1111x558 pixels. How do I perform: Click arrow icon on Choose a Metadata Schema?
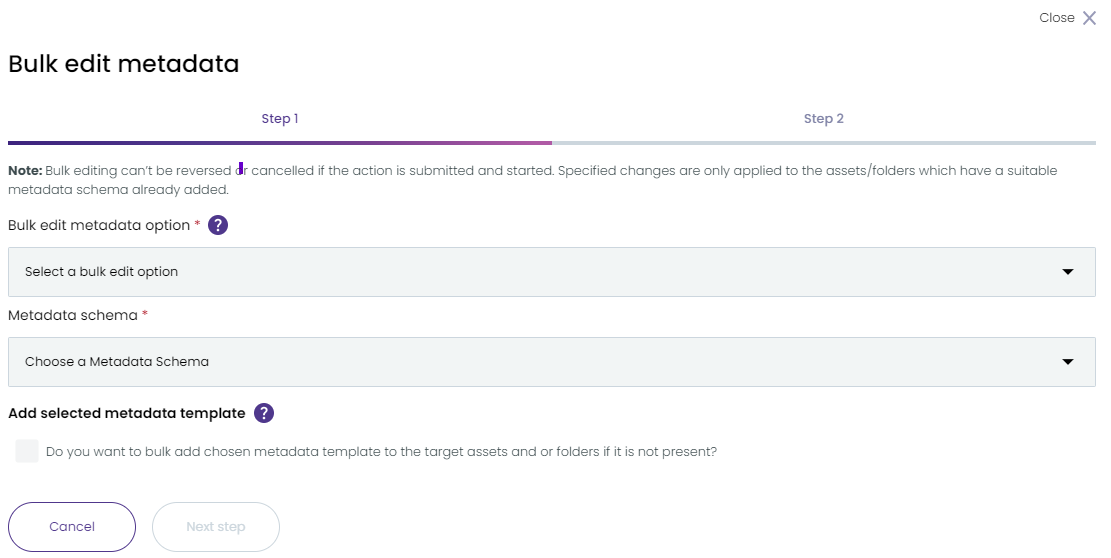[x=1068, y=362]
